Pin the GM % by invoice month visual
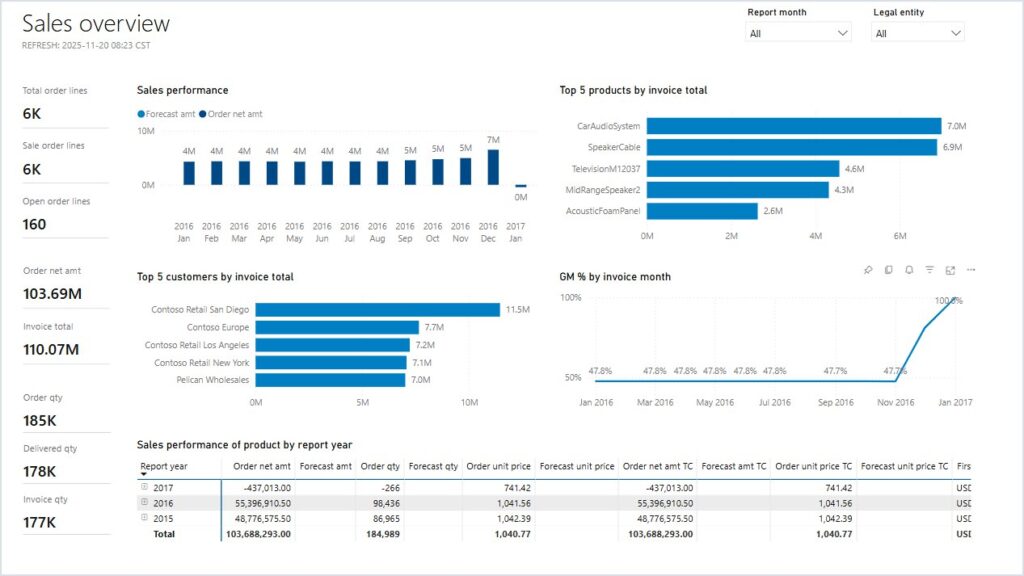This screenshot has height=576, width=1024. 868,270
